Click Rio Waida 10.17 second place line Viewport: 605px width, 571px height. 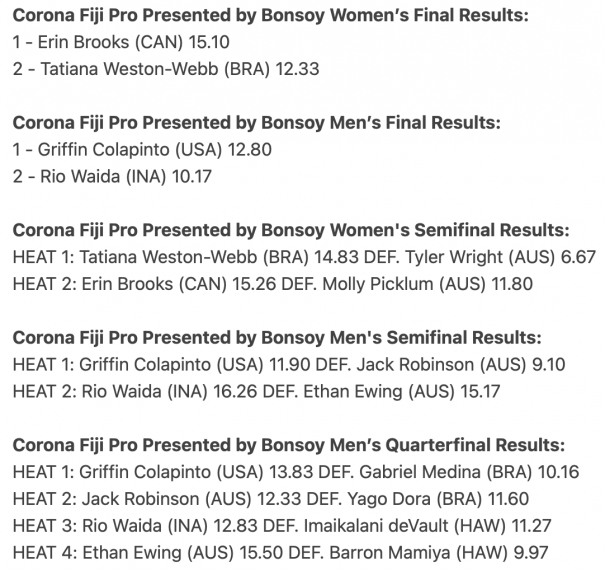pos(112,176)
